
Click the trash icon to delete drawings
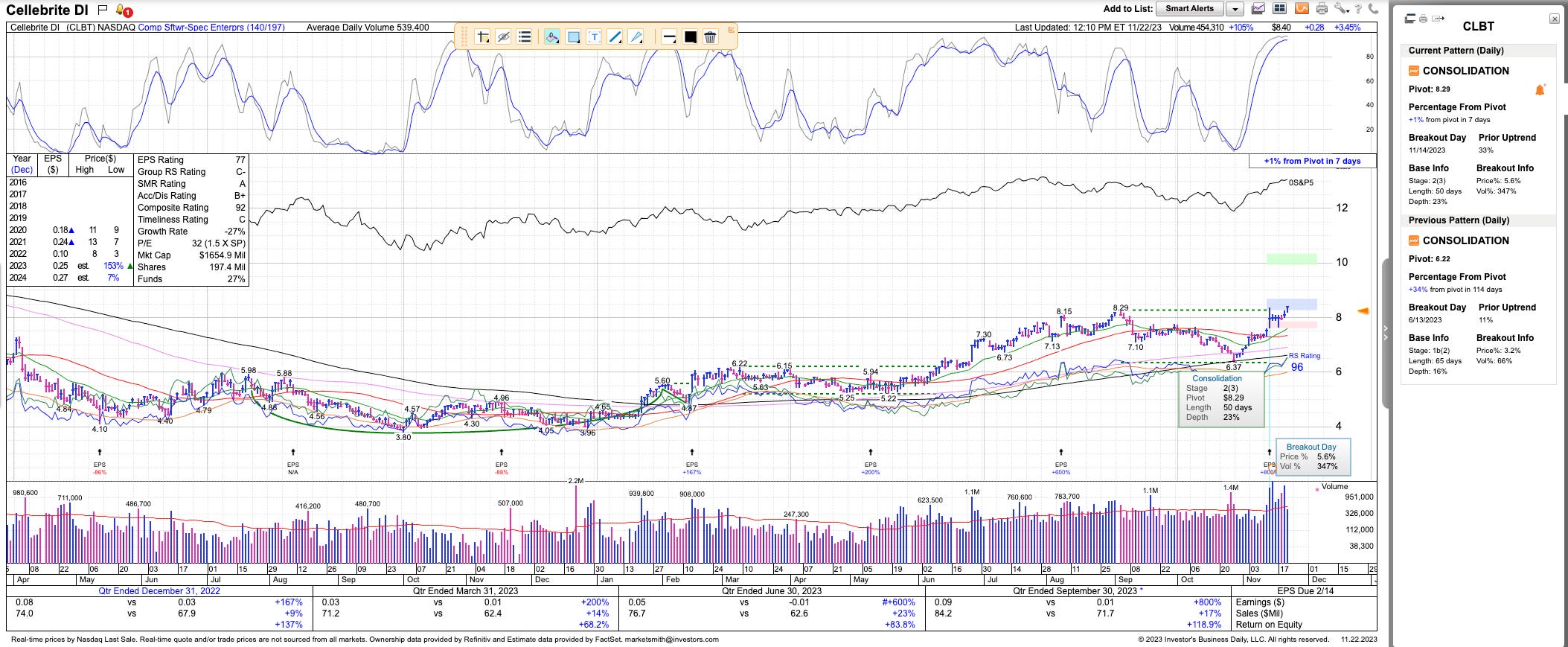pos(710,36)
